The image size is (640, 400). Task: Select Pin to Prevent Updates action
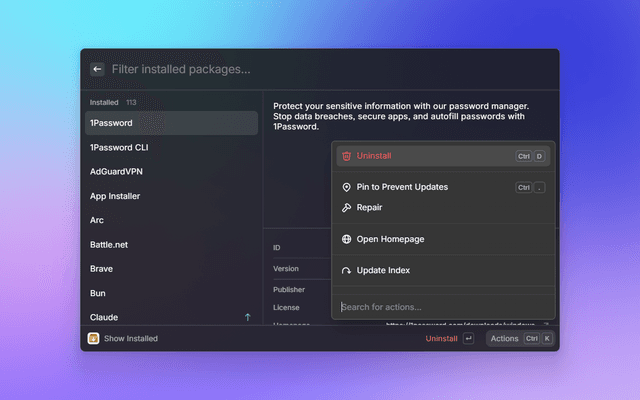point(443,187)
